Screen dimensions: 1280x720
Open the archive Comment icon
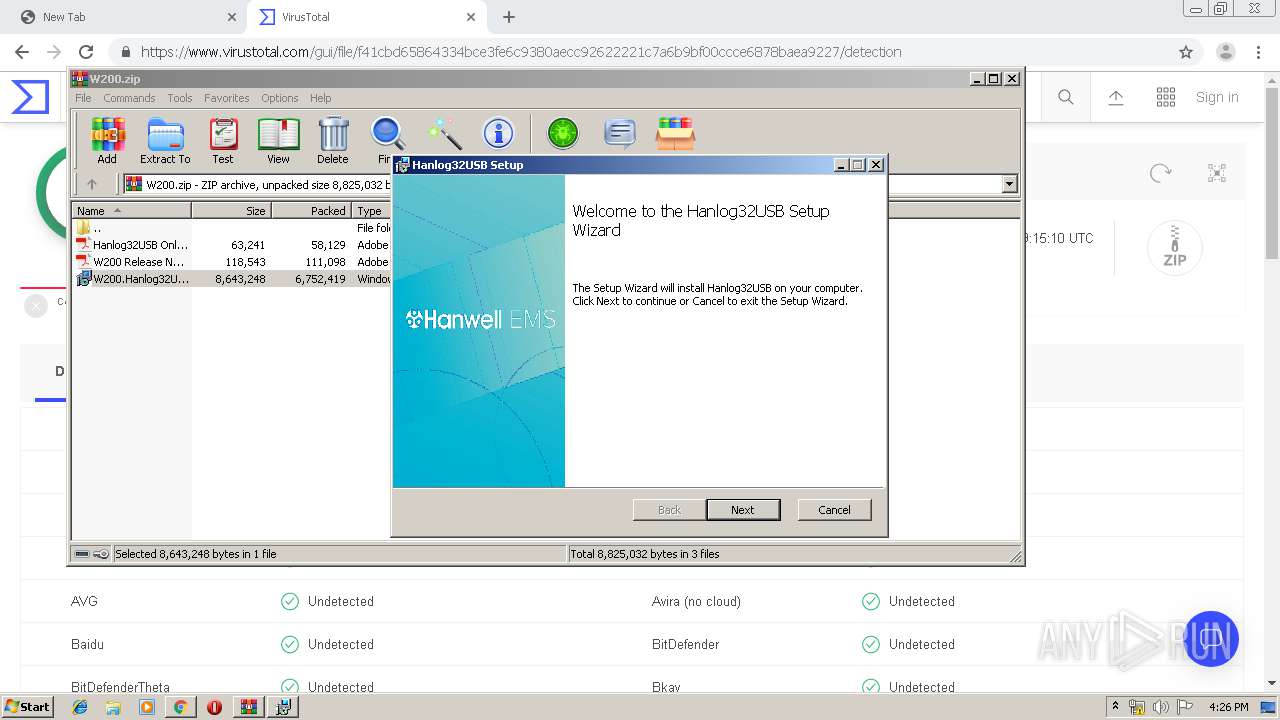620,134
